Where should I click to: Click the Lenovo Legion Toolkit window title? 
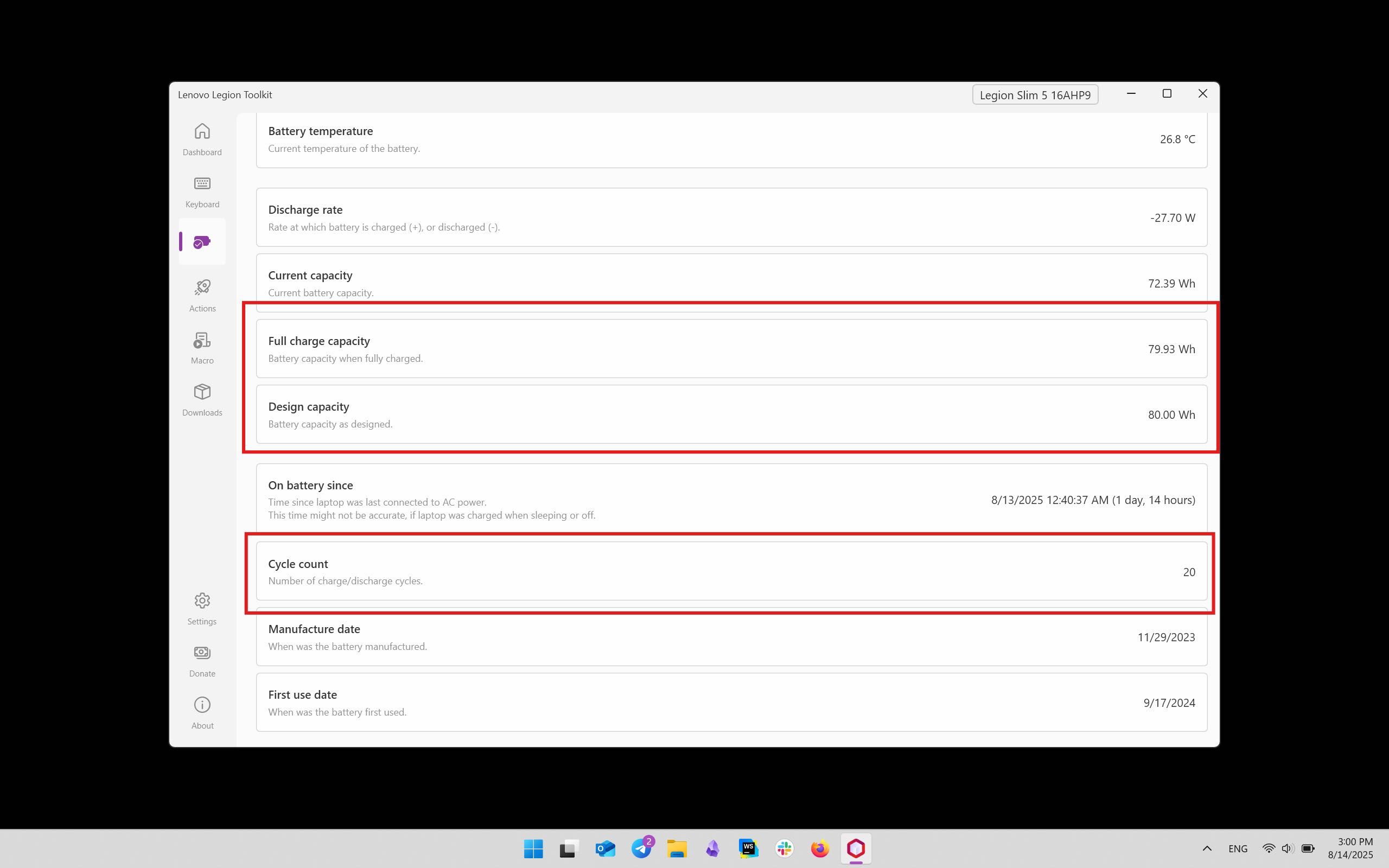(x=225, y=95)
